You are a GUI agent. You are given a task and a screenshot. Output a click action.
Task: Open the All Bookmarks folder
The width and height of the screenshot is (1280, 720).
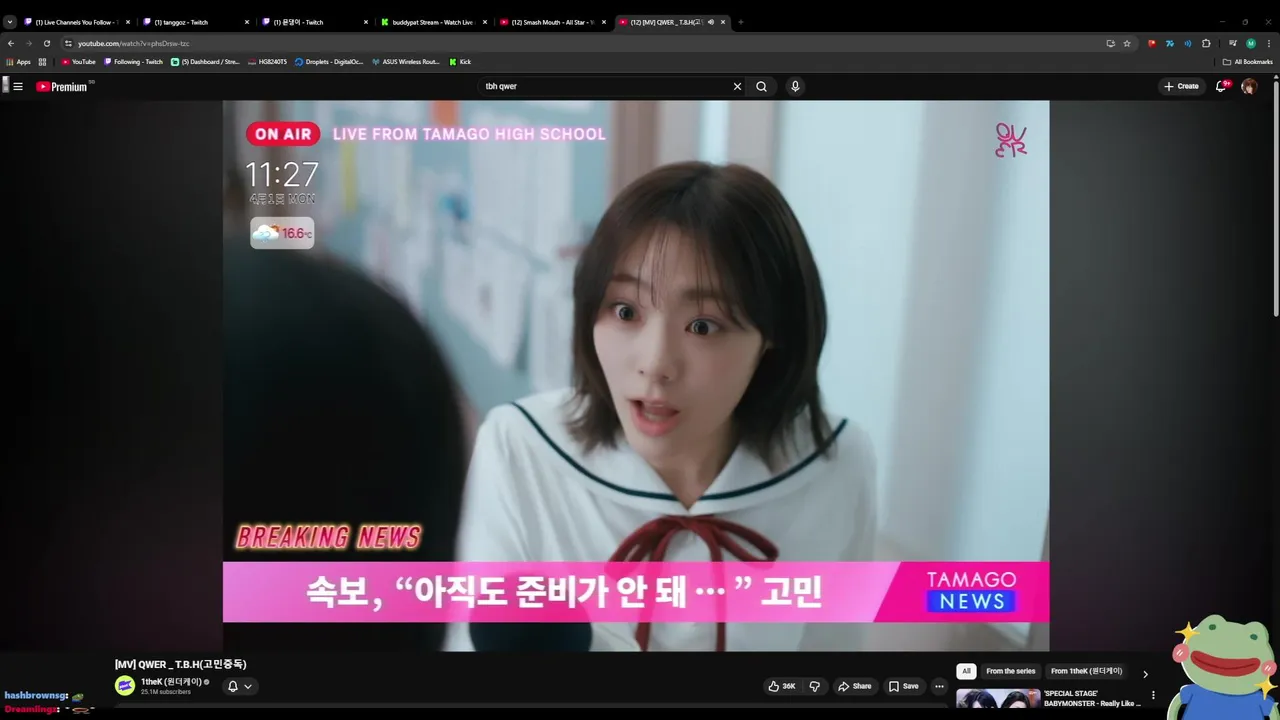pyautogui.click(x=1248, y=62)
